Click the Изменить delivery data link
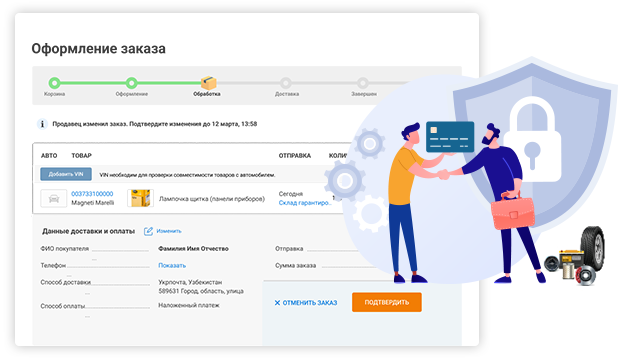 [169, 231]
